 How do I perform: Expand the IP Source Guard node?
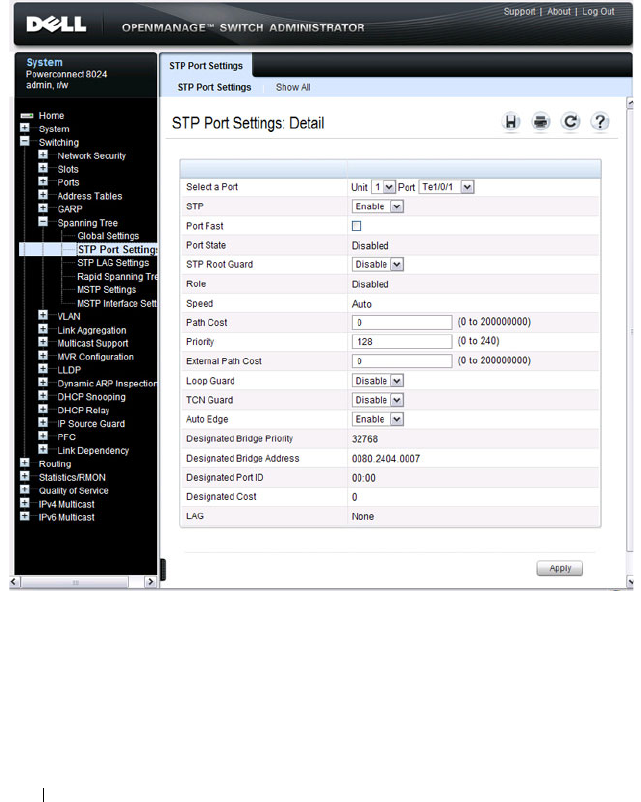(x=43, y=422)
